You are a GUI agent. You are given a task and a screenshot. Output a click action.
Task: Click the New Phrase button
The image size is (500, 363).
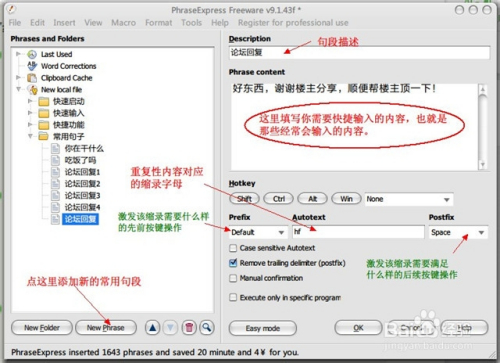pos(106,328)
